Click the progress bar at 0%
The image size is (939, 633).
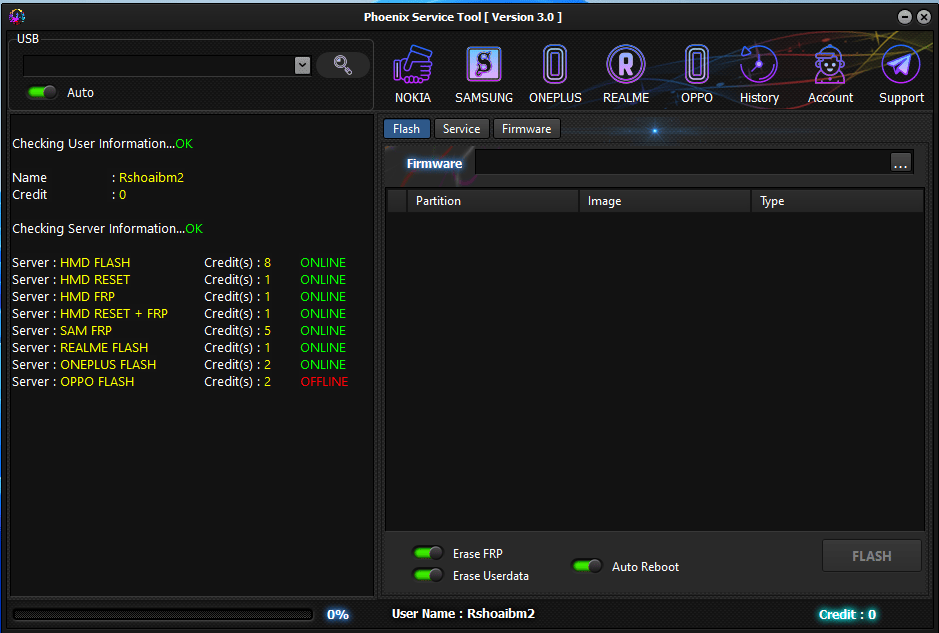(x=163, y=615)
